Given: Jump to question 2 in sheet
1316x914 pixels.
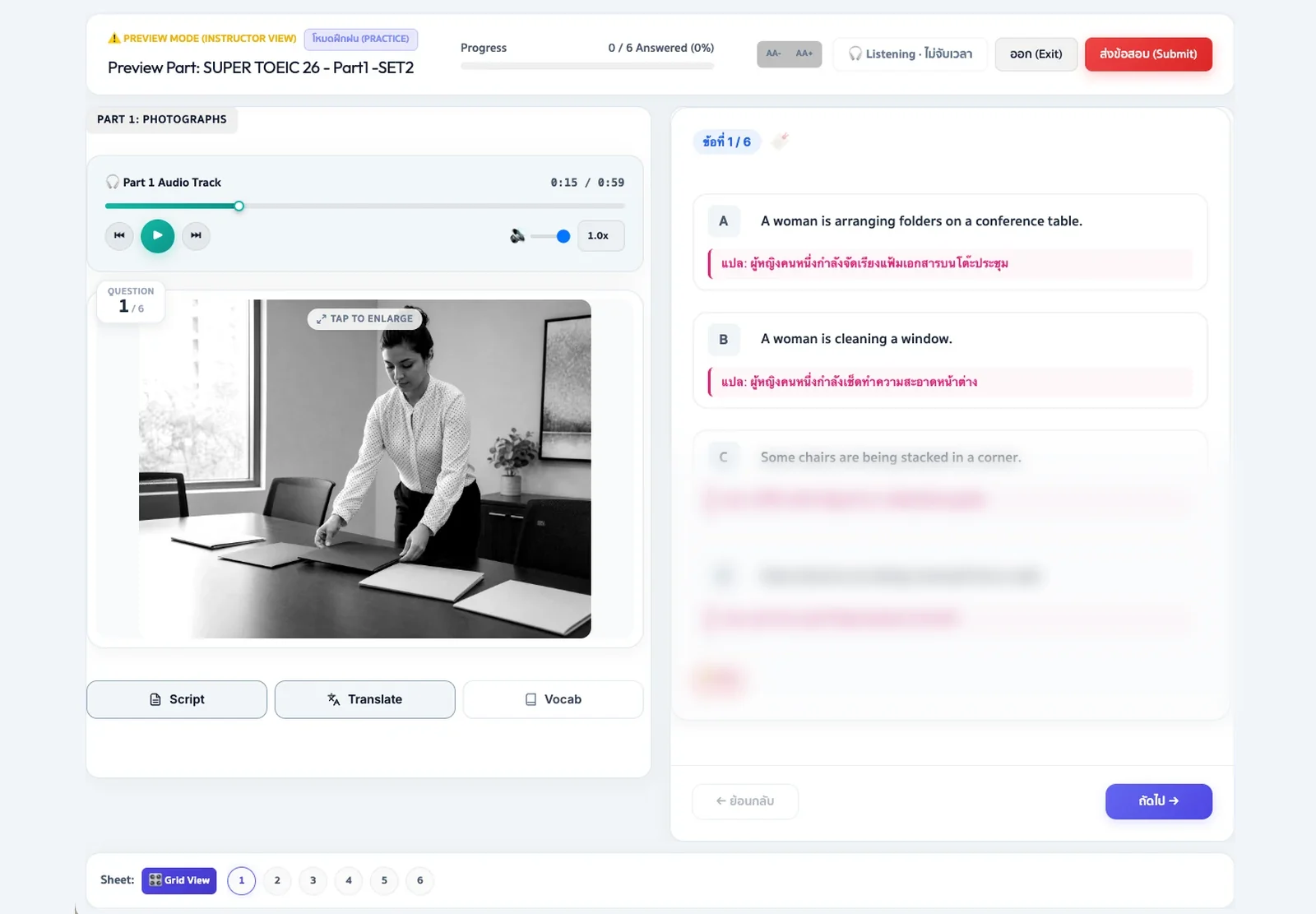Looking at the screenshot, I should tap(277, 880).
